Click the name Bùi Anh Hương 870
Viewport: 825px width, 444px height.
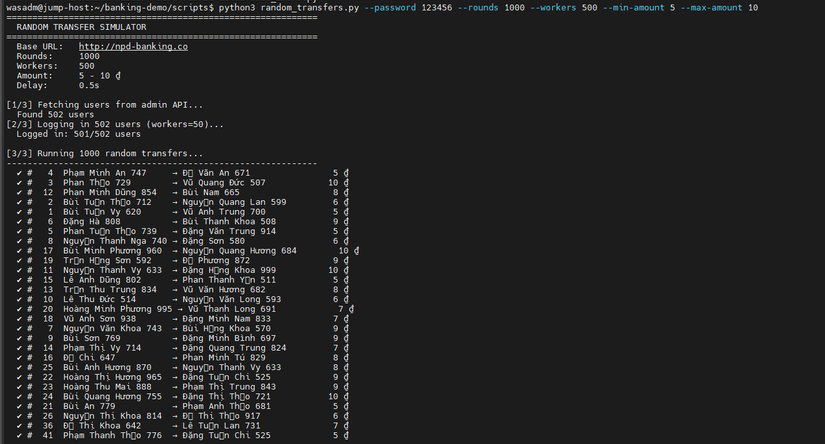click(x=107, y=367)
